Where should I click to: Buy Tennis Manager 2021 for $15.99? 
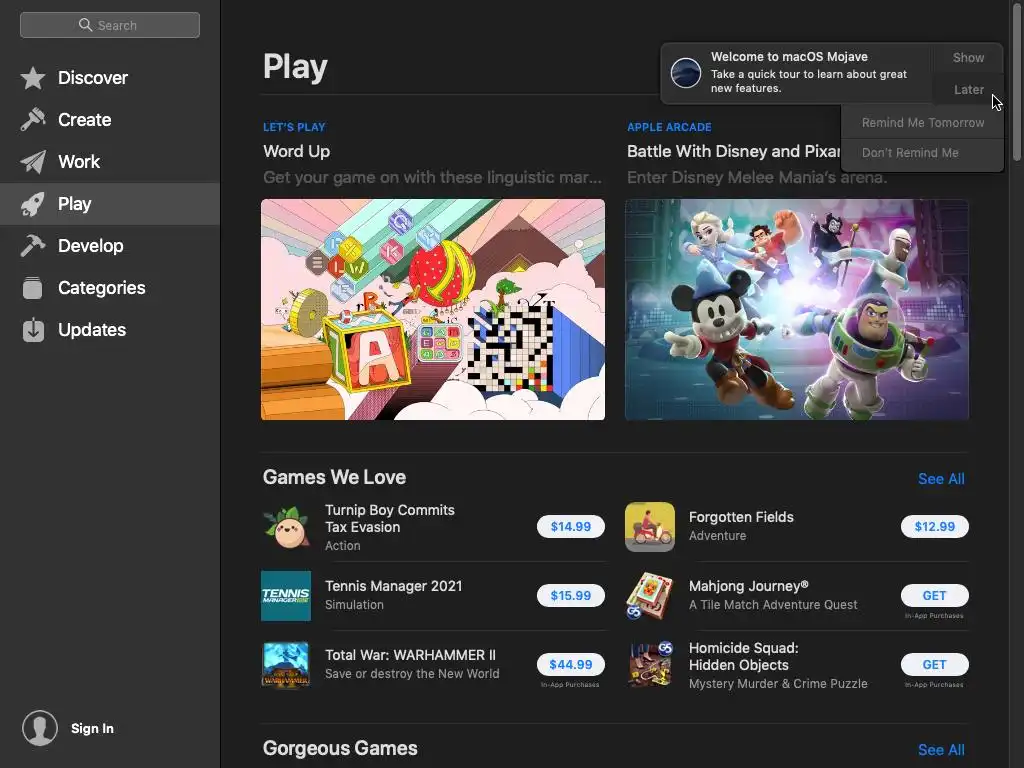[x=571, y=596]
